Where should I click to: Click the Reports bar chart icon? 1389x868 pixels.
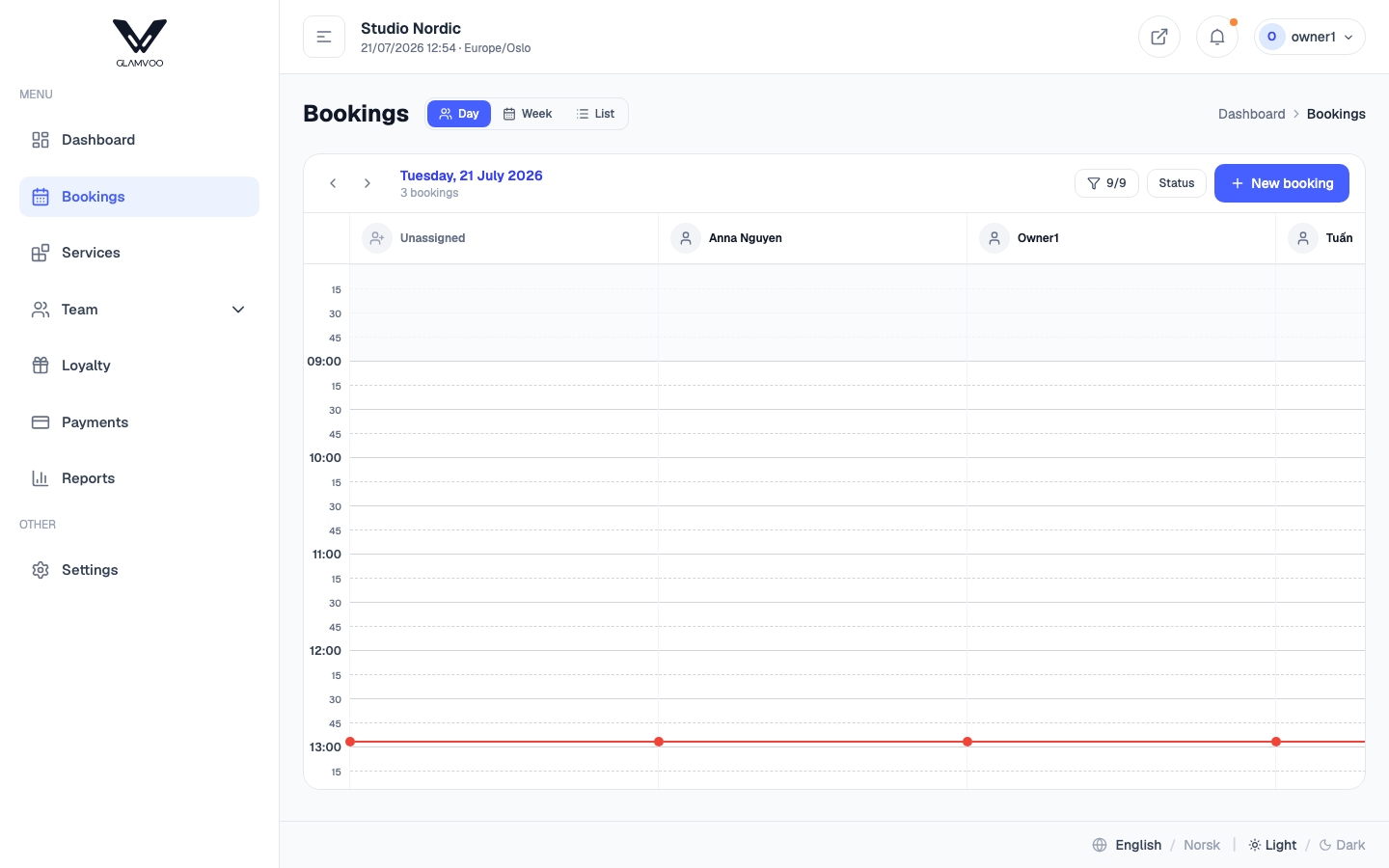coord(41,478)
